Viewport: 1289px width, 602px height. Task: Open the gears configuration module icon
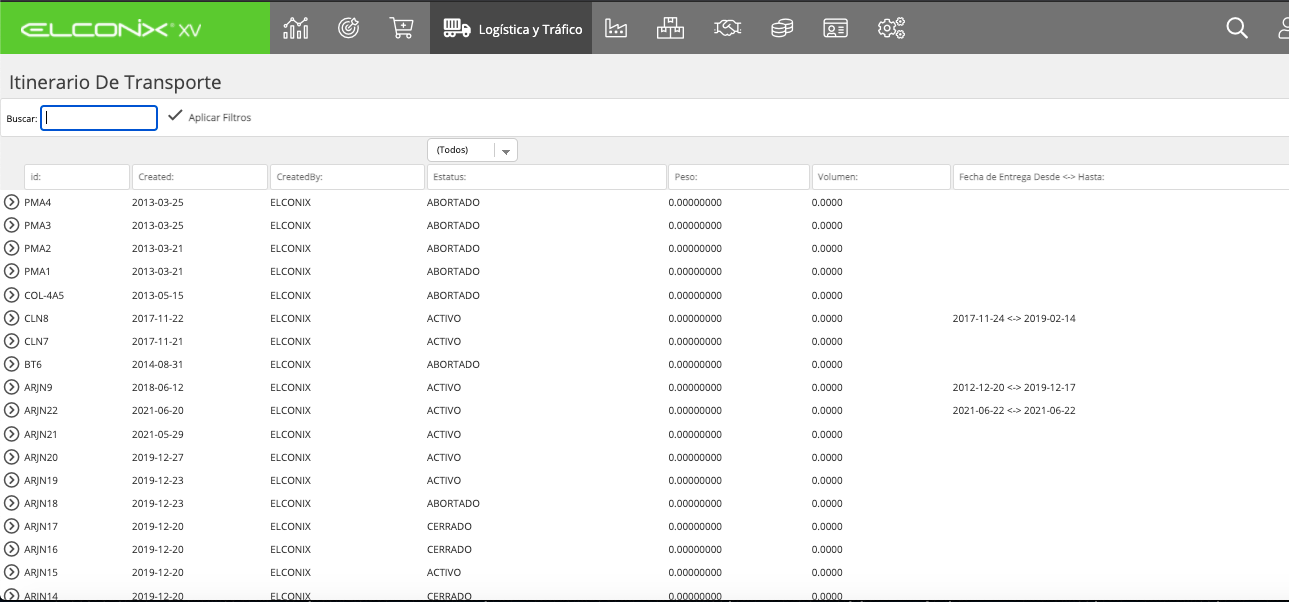(x=891, y=29)
